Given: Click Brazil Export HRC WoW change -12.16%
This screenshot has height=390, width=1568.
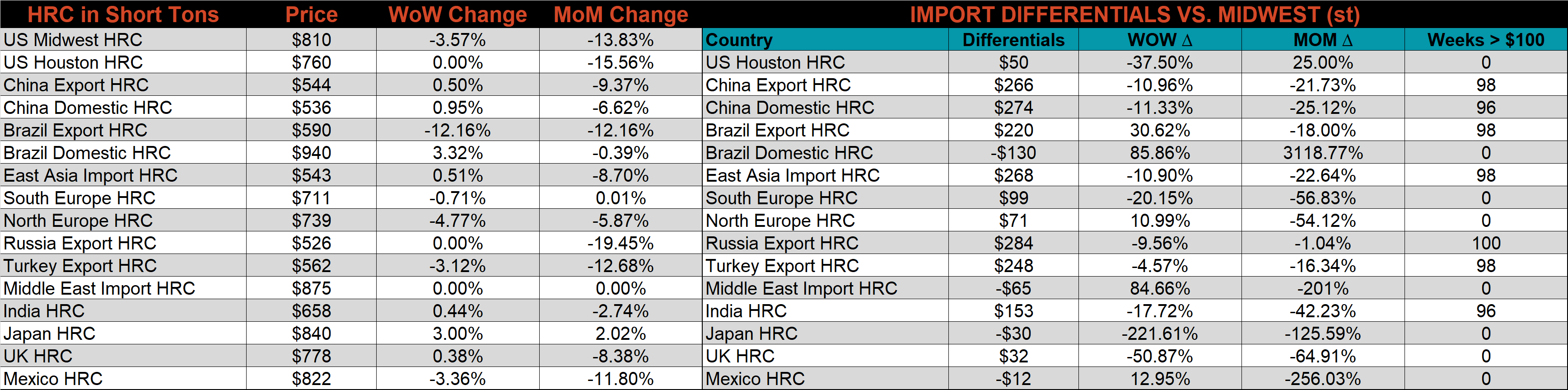Looking at the screenshot, I should [x=458, y=130].
